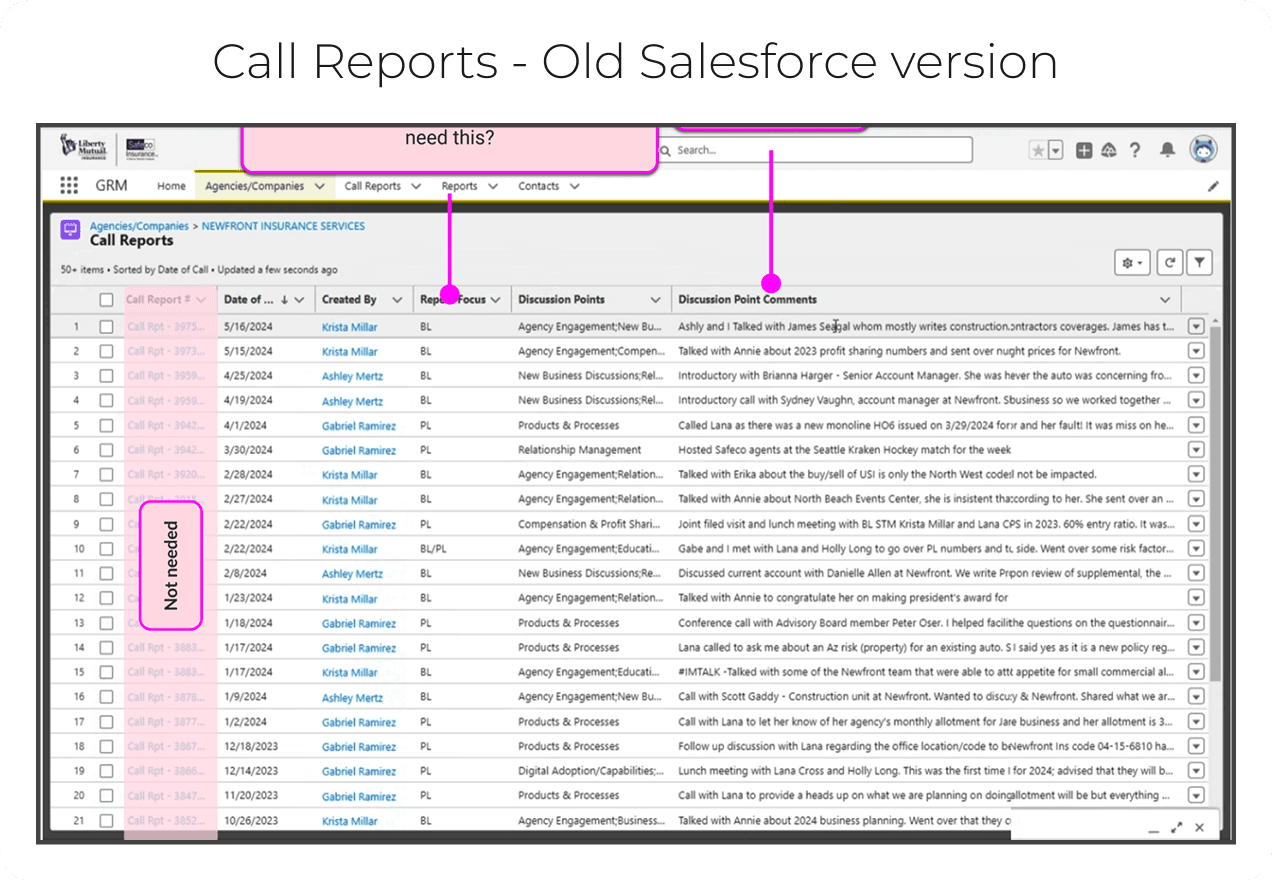The image size is (1272, 881).
Task: Open row actions for 3/30/2024 report
Action: [x=1196, y=450]
